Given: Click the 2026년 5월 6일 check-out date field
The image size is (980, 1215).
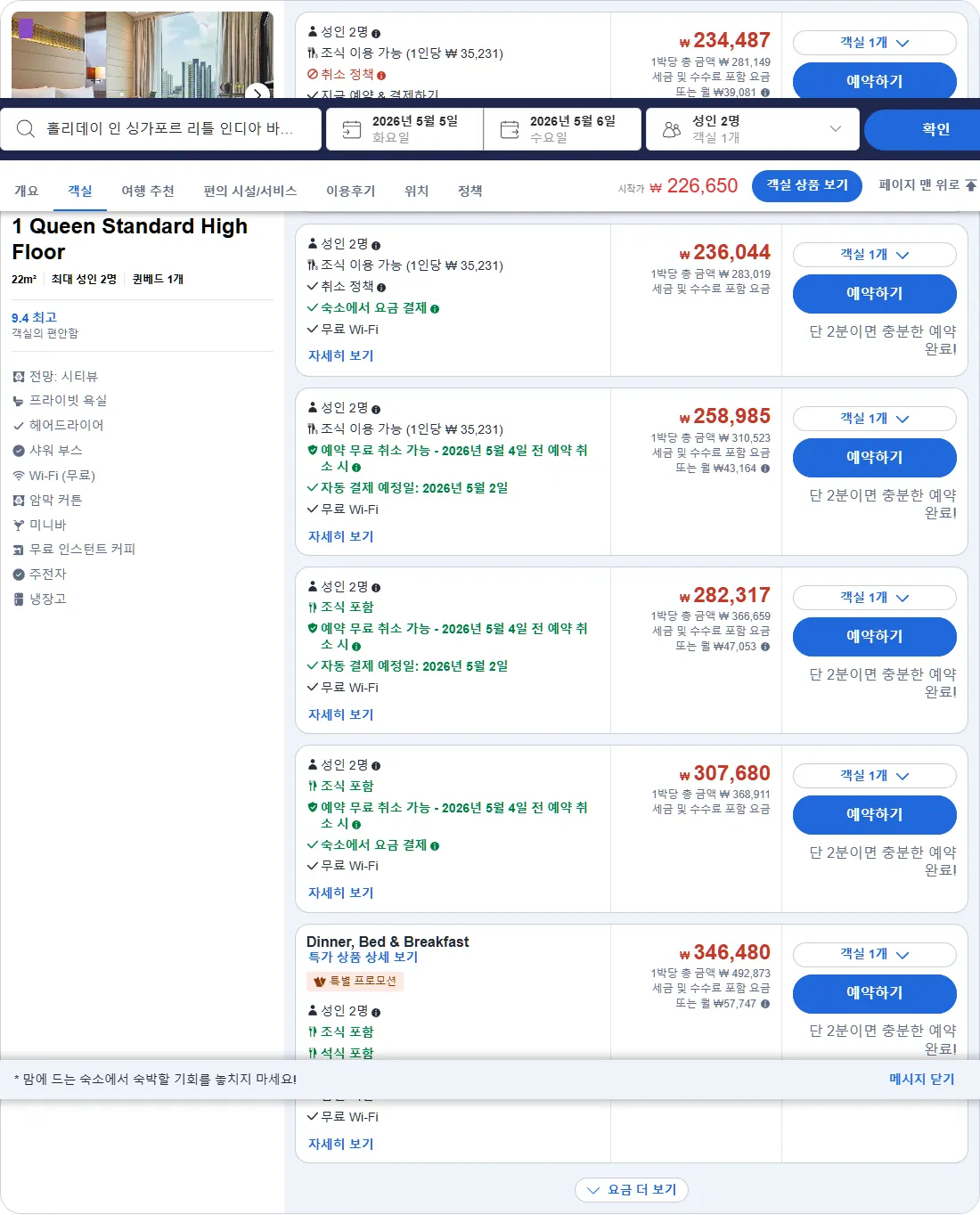Looking at the screenshot, I should 562,130.
